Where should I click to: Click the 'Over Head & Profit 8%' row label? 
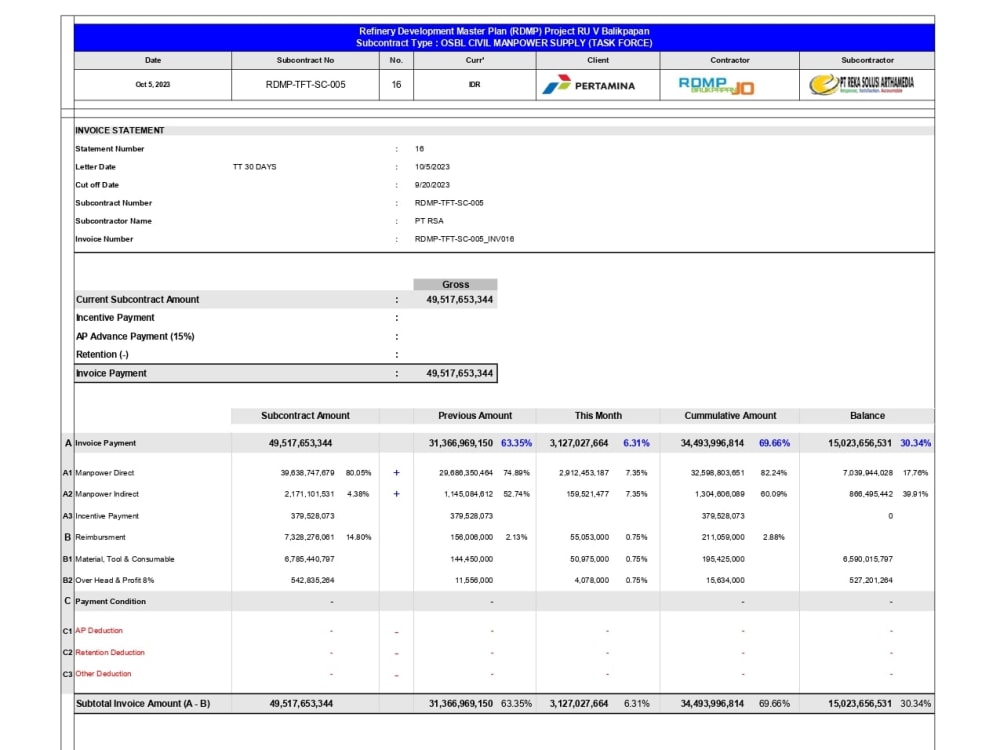click(x=115, y=580)
